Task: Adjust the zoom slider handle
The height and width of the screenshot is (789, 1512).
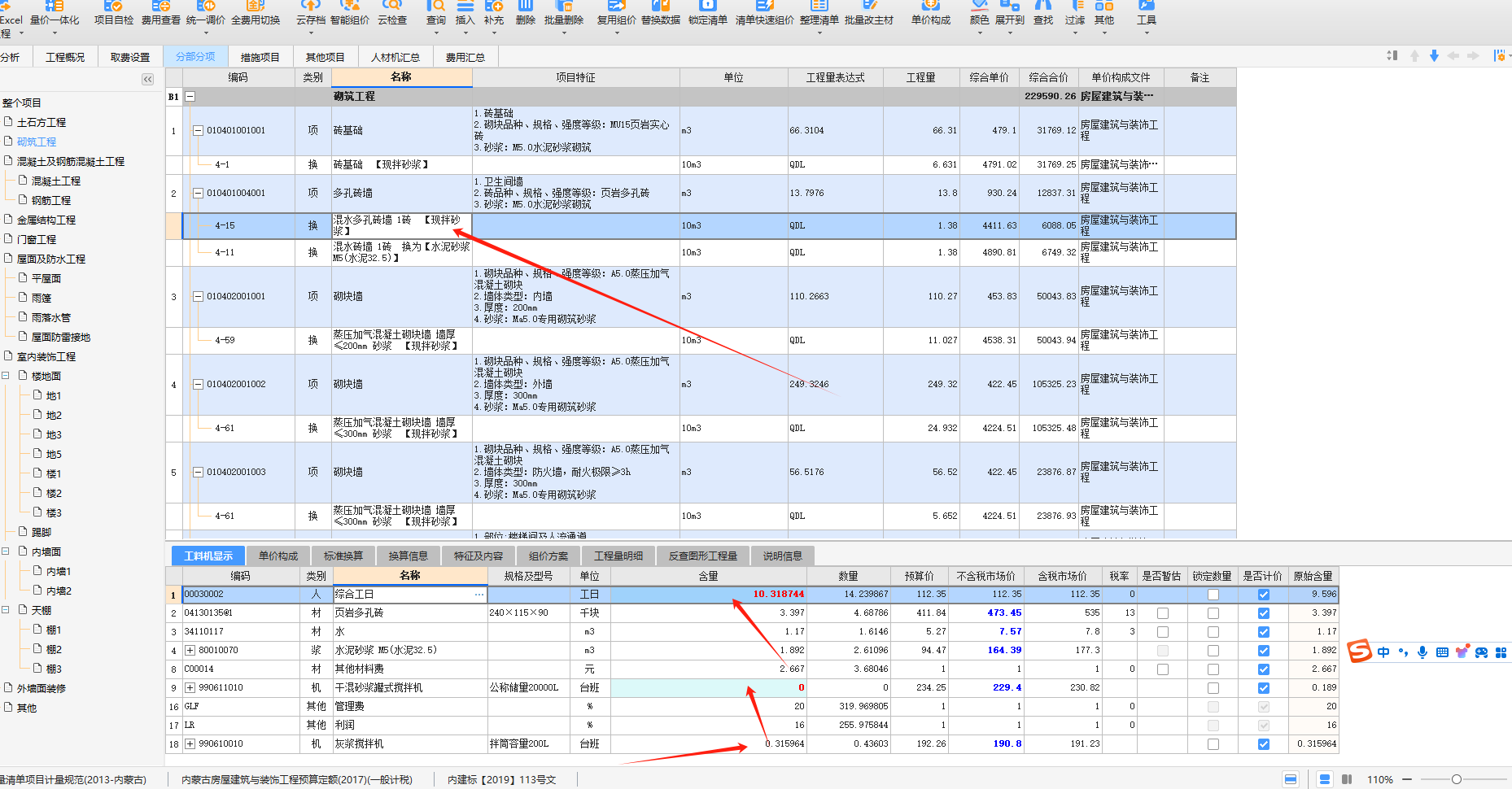Action: 1457,779
